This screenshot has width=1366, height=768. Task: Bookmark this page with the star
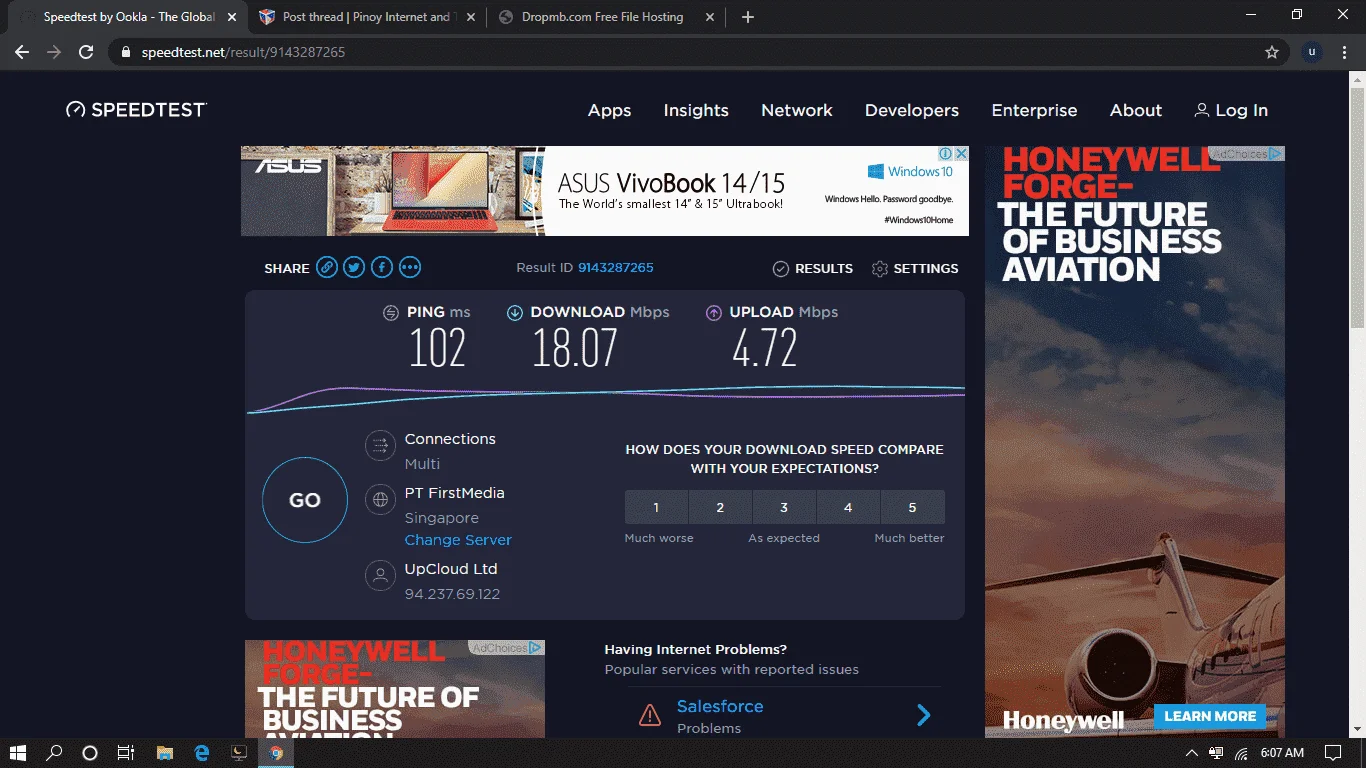click(x=1272, y=52)
